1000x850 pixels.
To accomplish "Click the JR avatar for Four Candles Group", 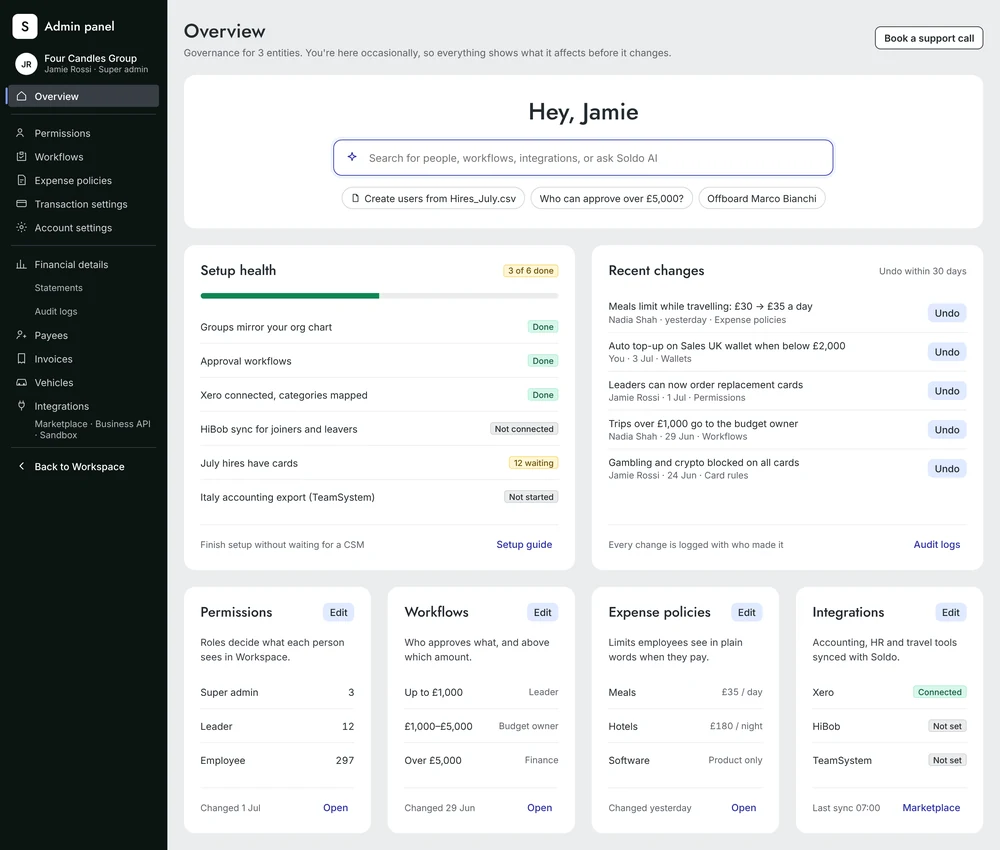I will (26, 64).
